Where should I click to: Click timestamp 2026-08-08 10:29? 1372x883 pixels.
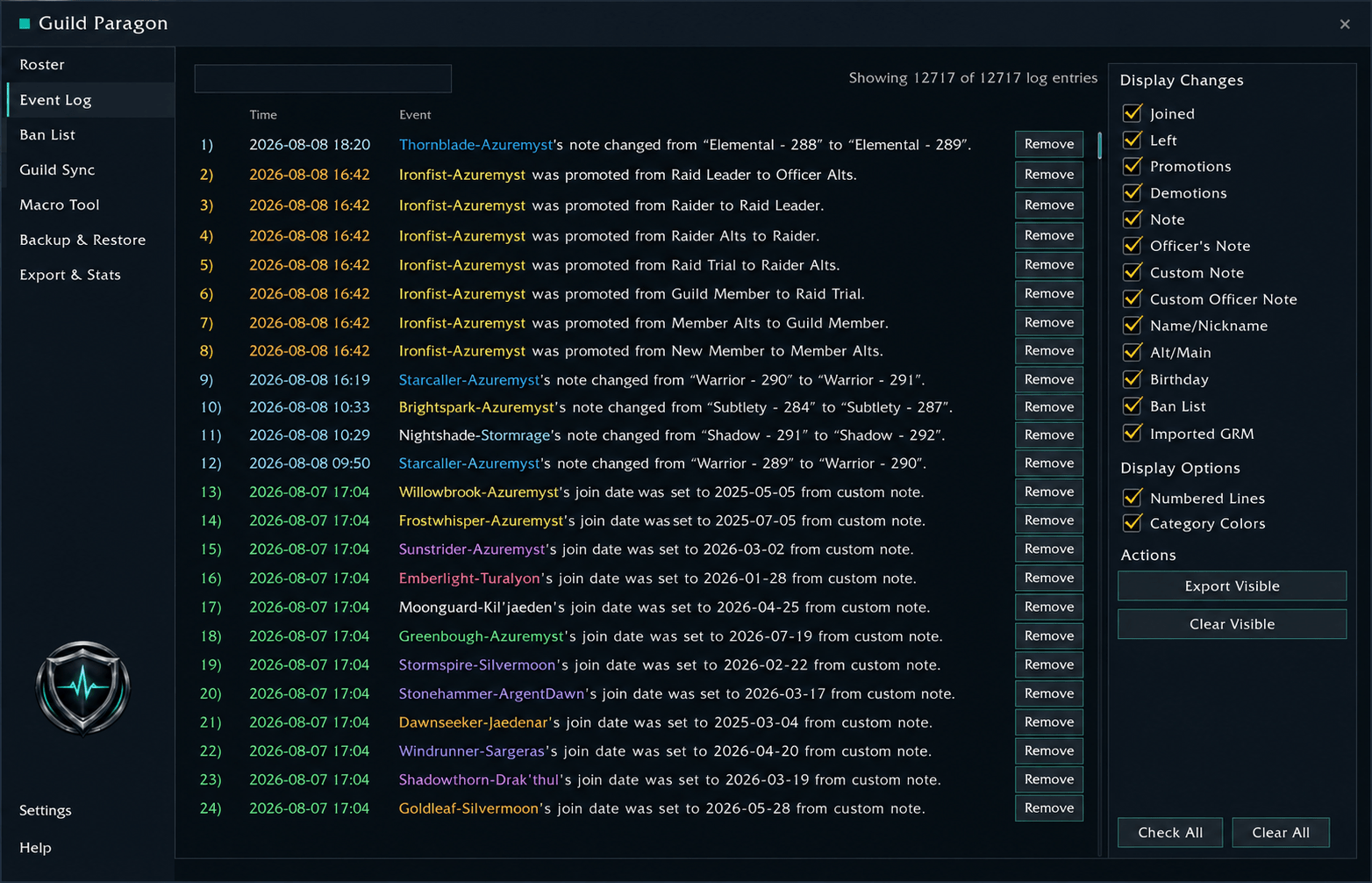tap(310, 435)
